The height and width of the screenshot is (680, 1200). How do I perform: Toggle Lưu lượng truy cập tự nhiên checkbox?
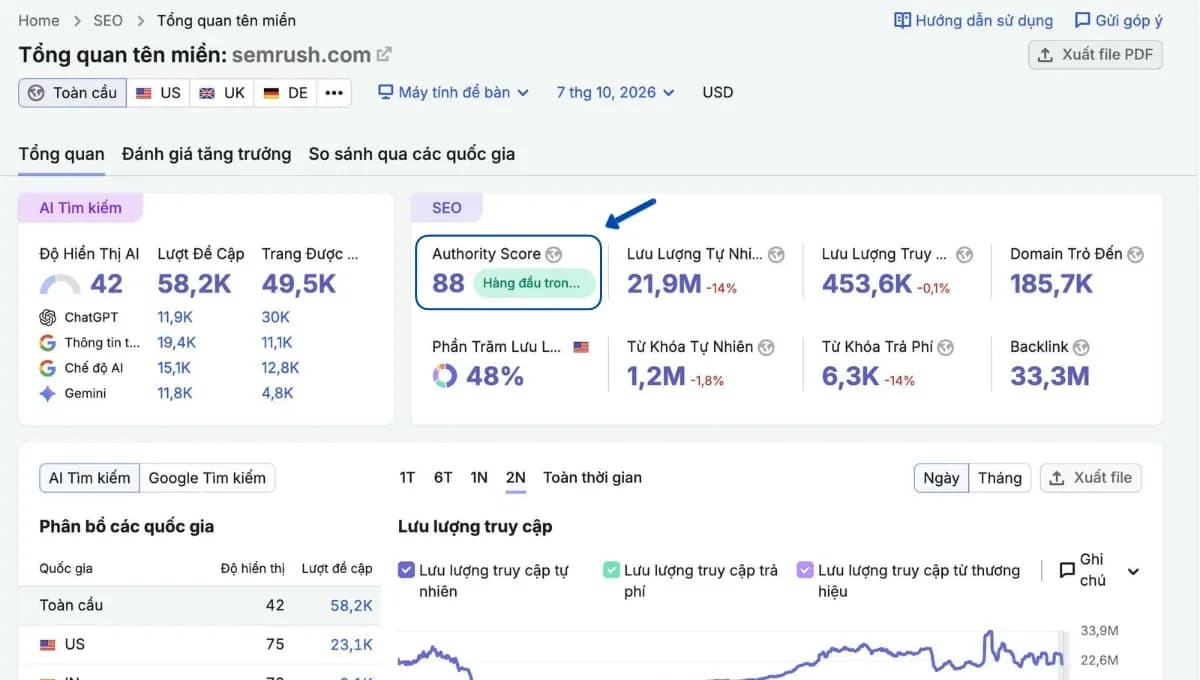point(406,570)
